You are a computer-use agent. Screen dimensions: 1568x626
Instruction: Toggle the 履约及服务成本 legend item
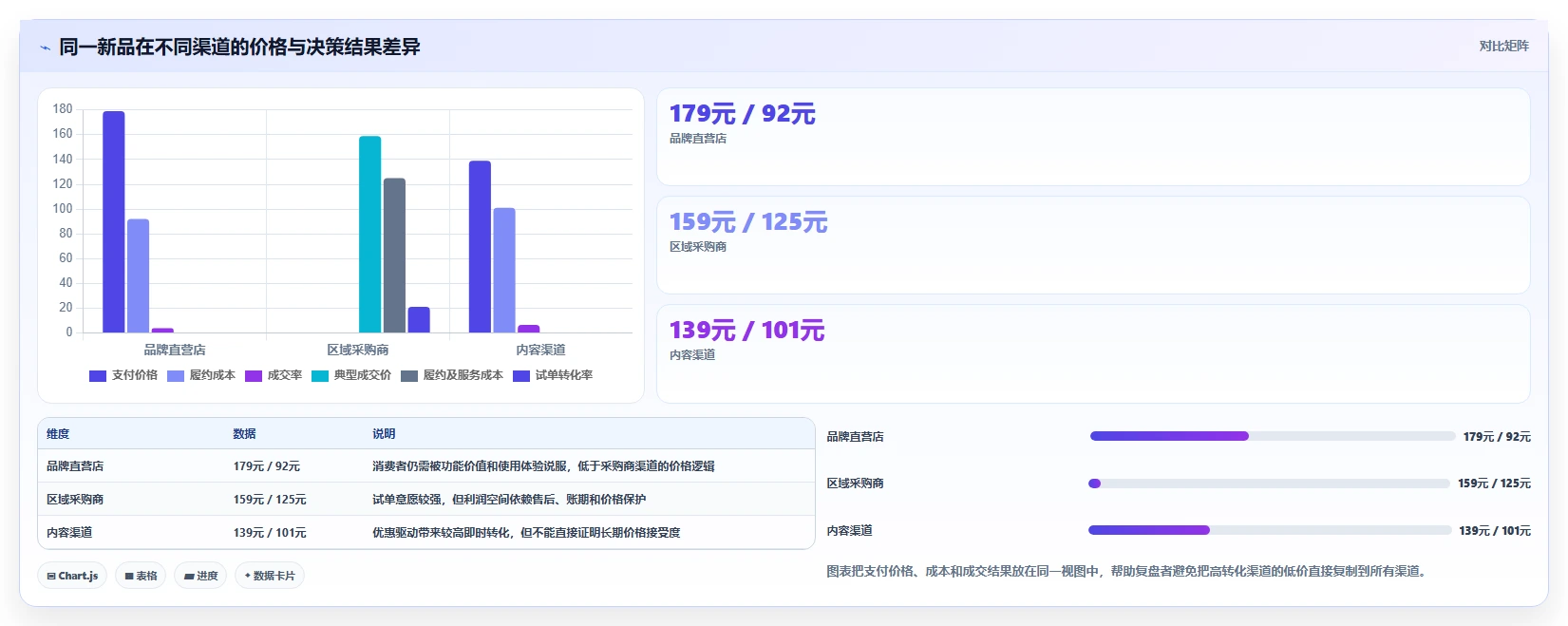452,375
